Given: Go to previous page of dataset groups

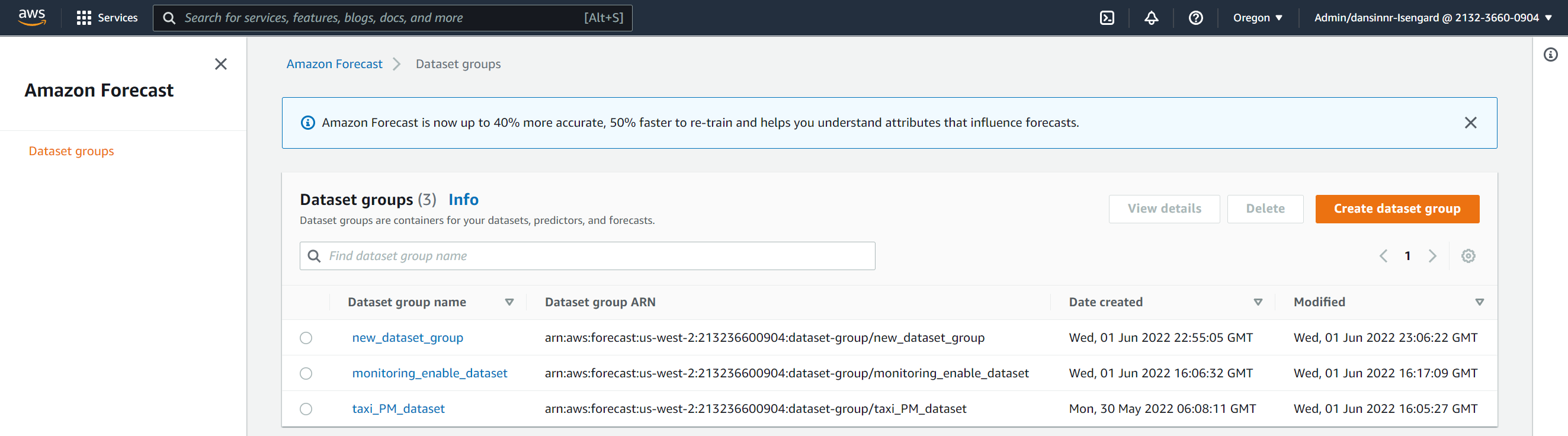Looking at the screenshot, I should click(x=1383, y=256).
